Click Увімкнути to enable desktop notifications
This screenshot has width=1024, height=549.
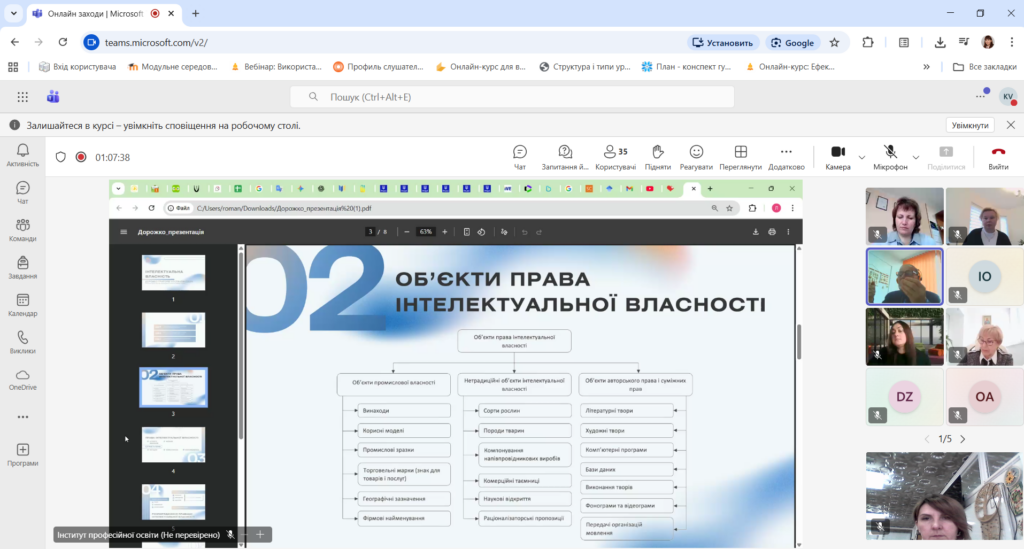click(970, 125)
